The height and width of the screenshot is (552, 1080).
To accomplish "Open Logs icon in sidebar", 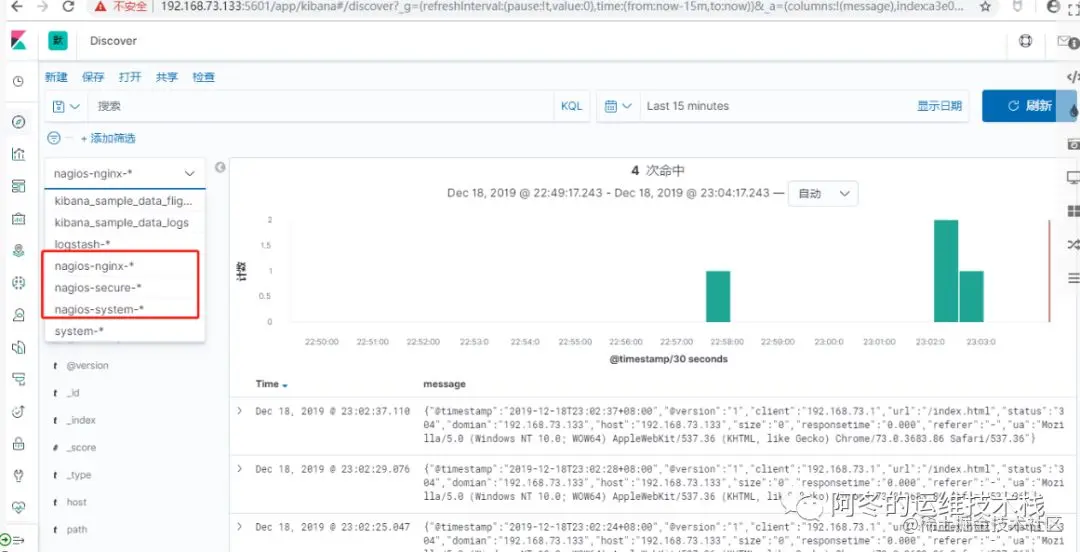I will click(19, 347).
